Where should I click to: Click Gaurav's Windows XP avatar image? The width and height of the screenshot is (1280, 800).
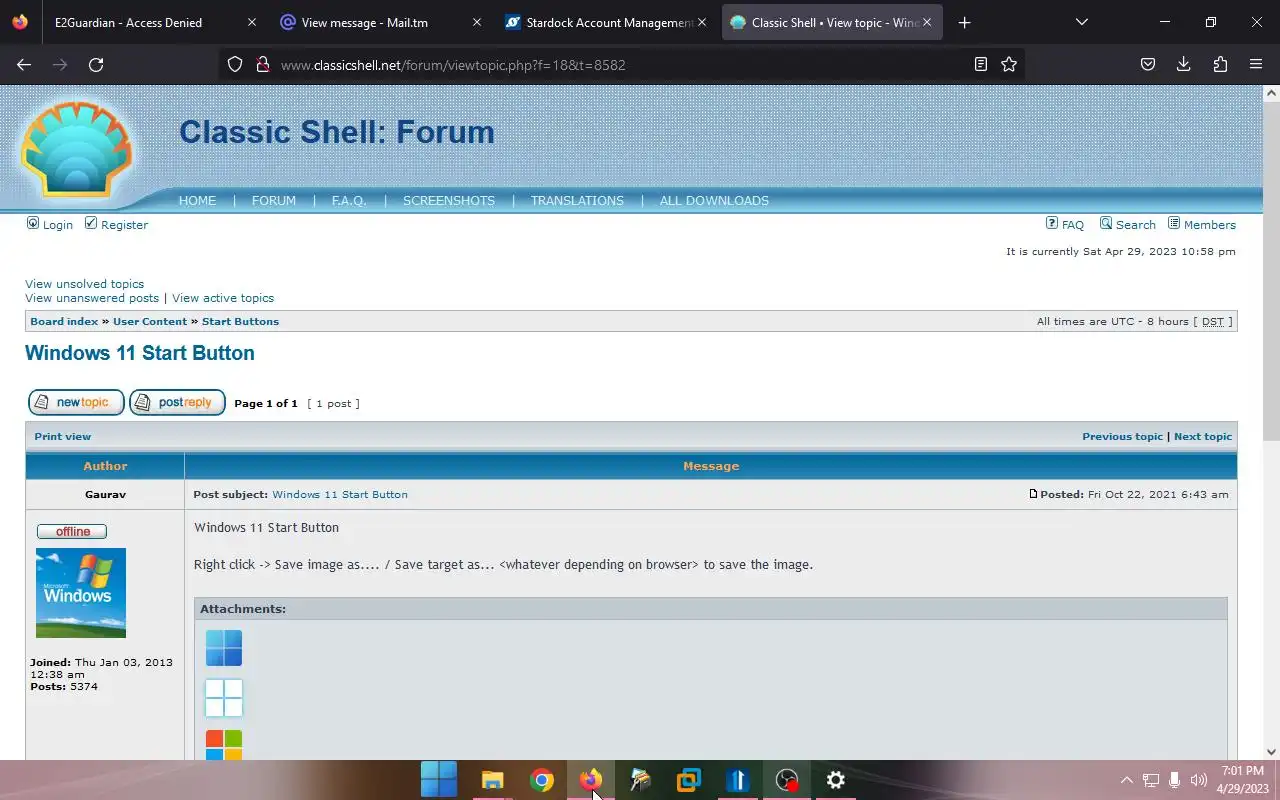[81, 593]
